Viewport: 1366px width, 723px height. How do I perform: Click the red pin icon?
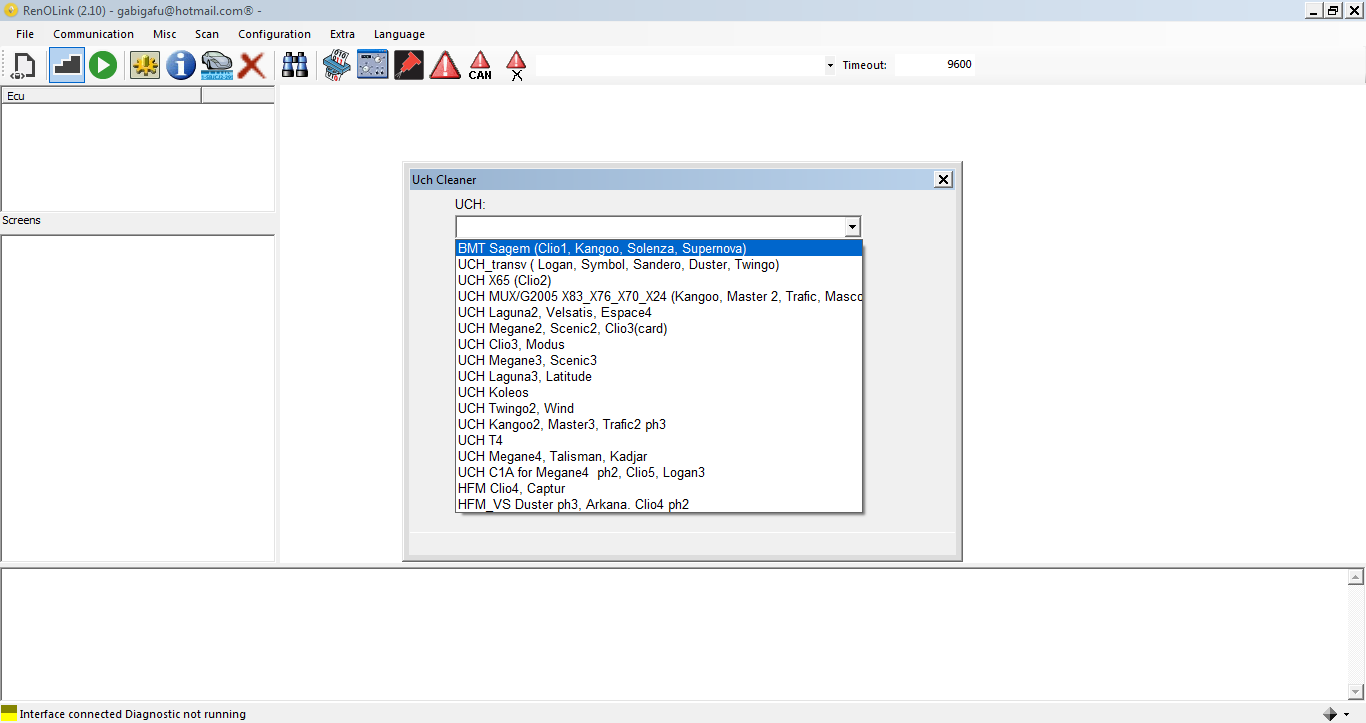click(409, 65)
